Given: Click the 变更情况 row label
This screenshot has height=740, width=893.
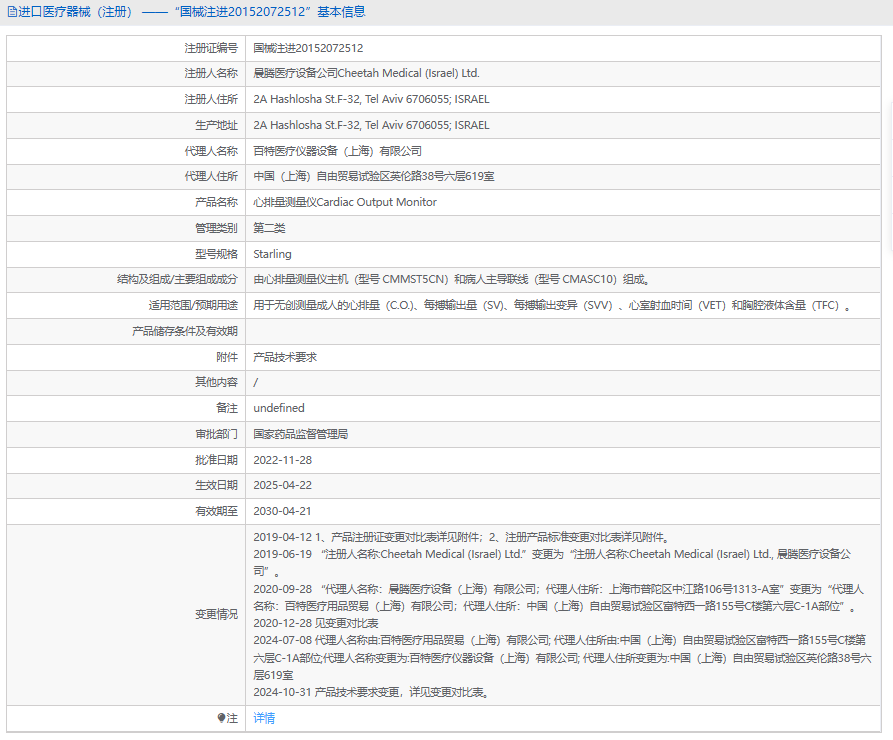Looking at the screenshot, I should coord(216,615).
